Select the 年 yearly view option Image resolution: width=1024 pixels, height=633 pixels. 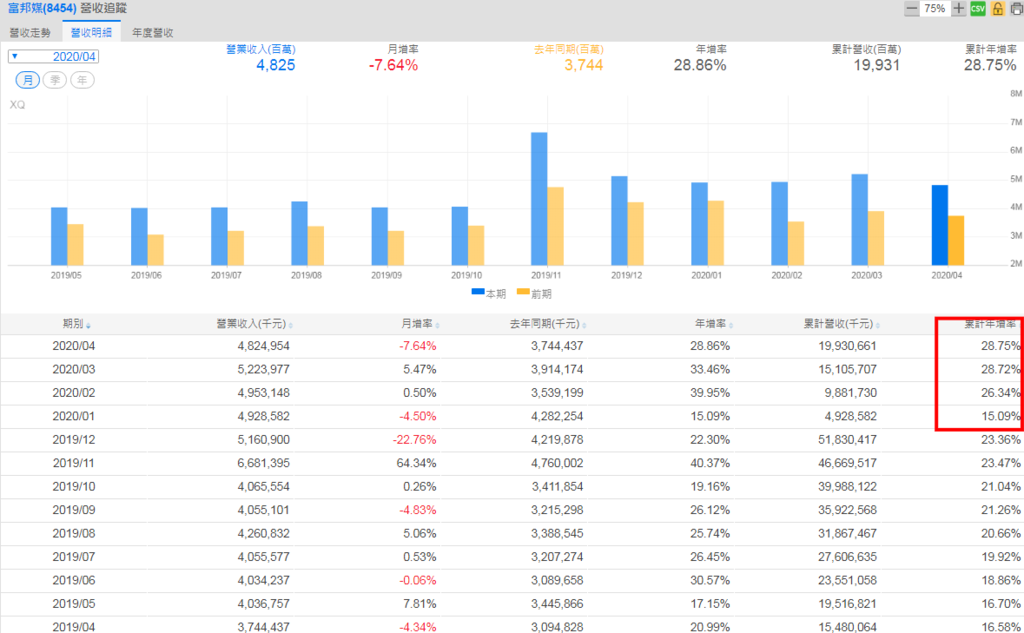[x=82, y=80]
